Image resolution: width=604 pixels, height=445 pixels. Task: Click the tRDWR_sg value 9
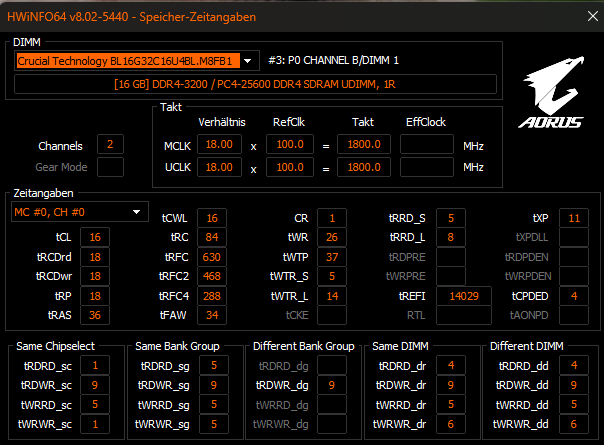(x=214, y=385)
